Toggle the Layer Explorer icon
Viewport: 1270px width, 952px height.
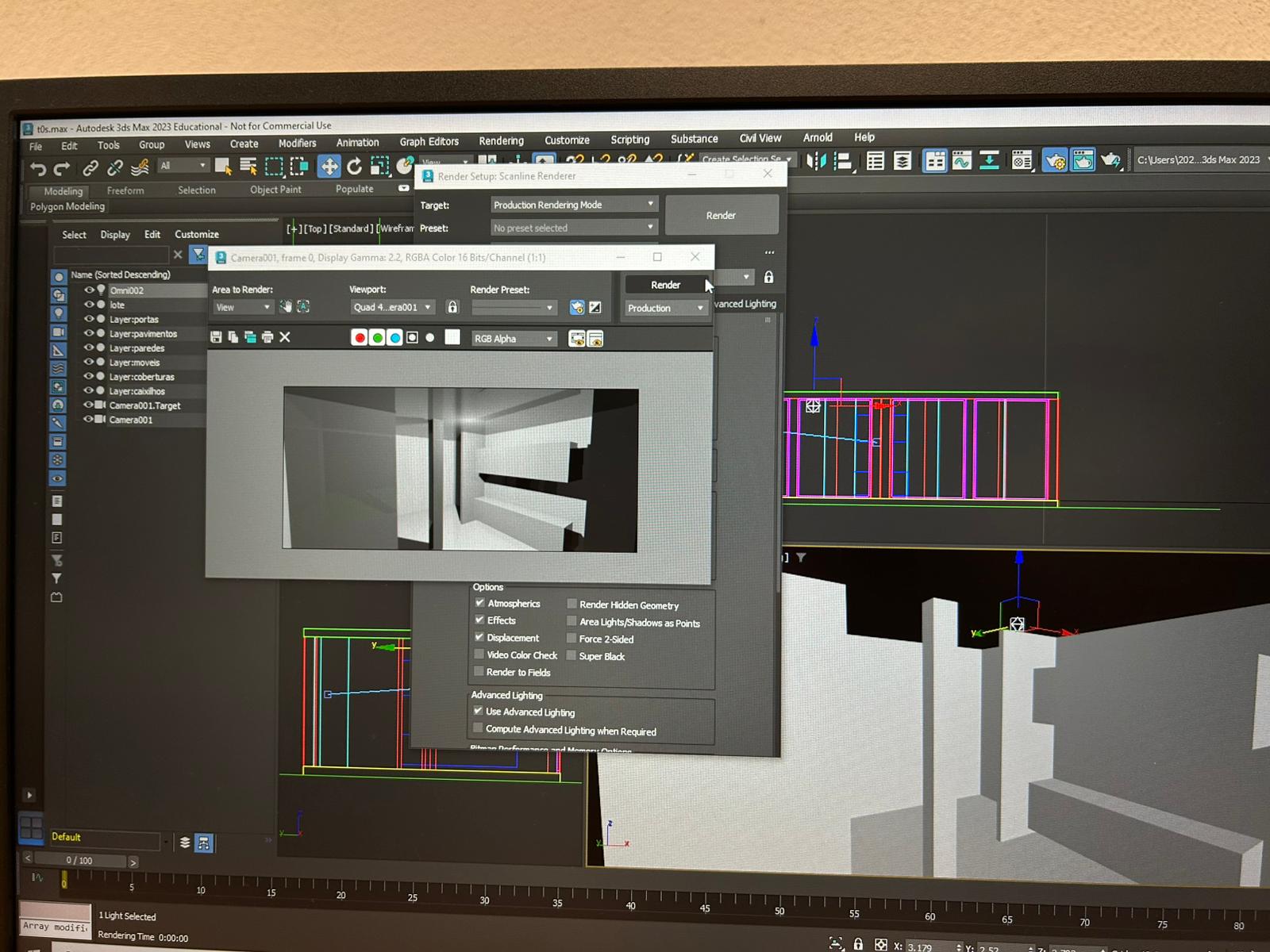point(902,162)
